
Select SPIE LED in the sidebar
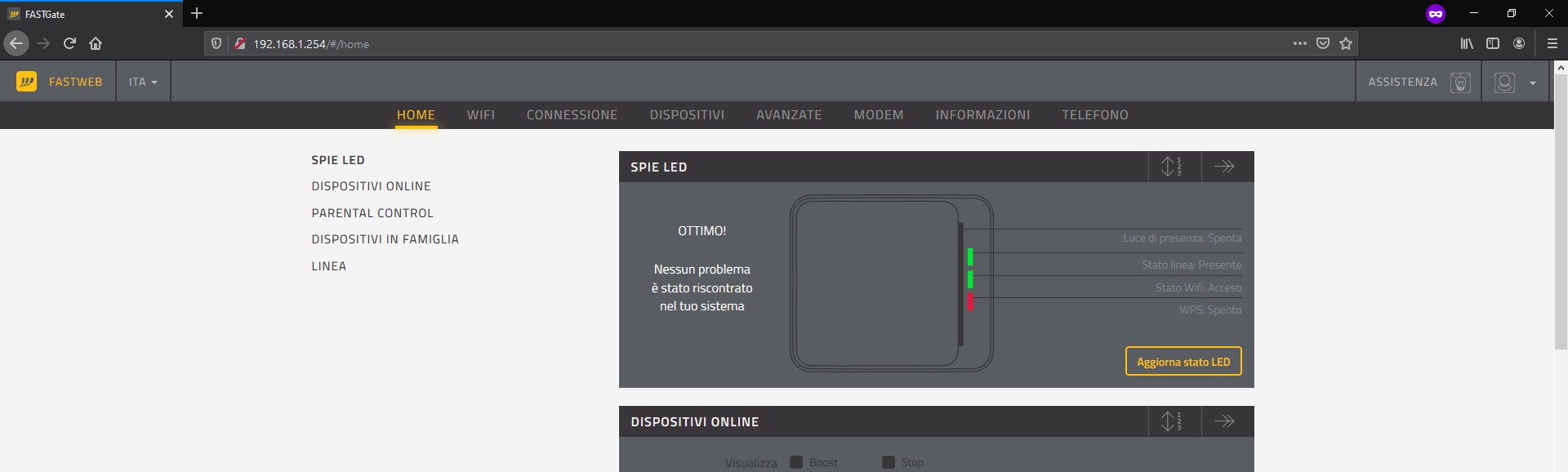338,160
